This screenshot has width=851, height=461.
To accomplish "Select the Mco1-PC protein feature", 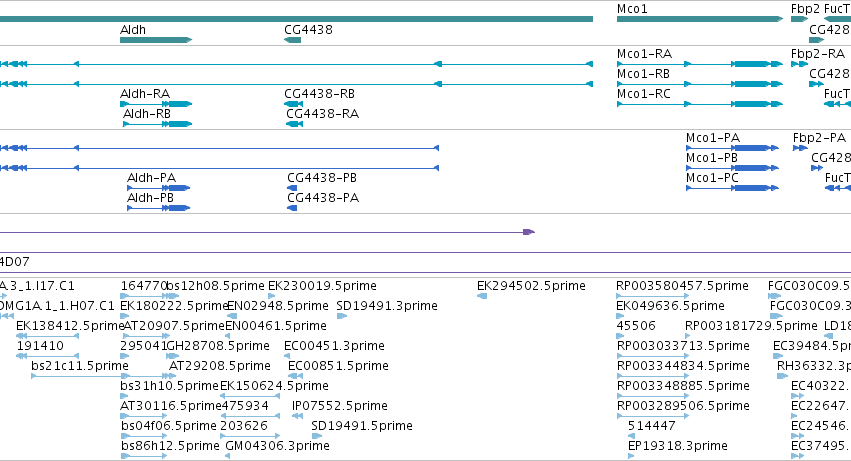I will point(732,188).
